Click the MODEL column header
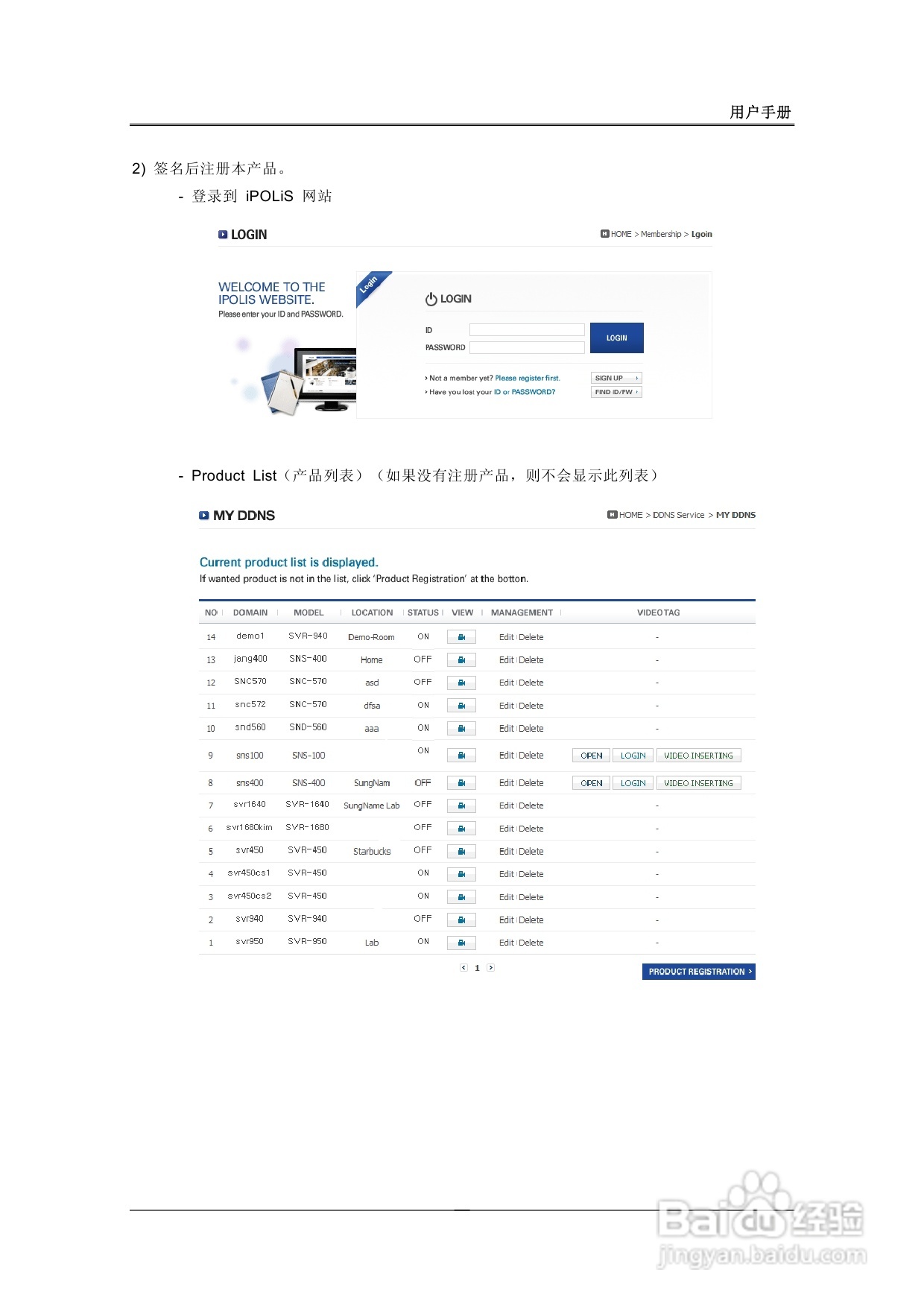This screenshot has width=924, height=1307. pyautogui.click(x=308, y=613)
